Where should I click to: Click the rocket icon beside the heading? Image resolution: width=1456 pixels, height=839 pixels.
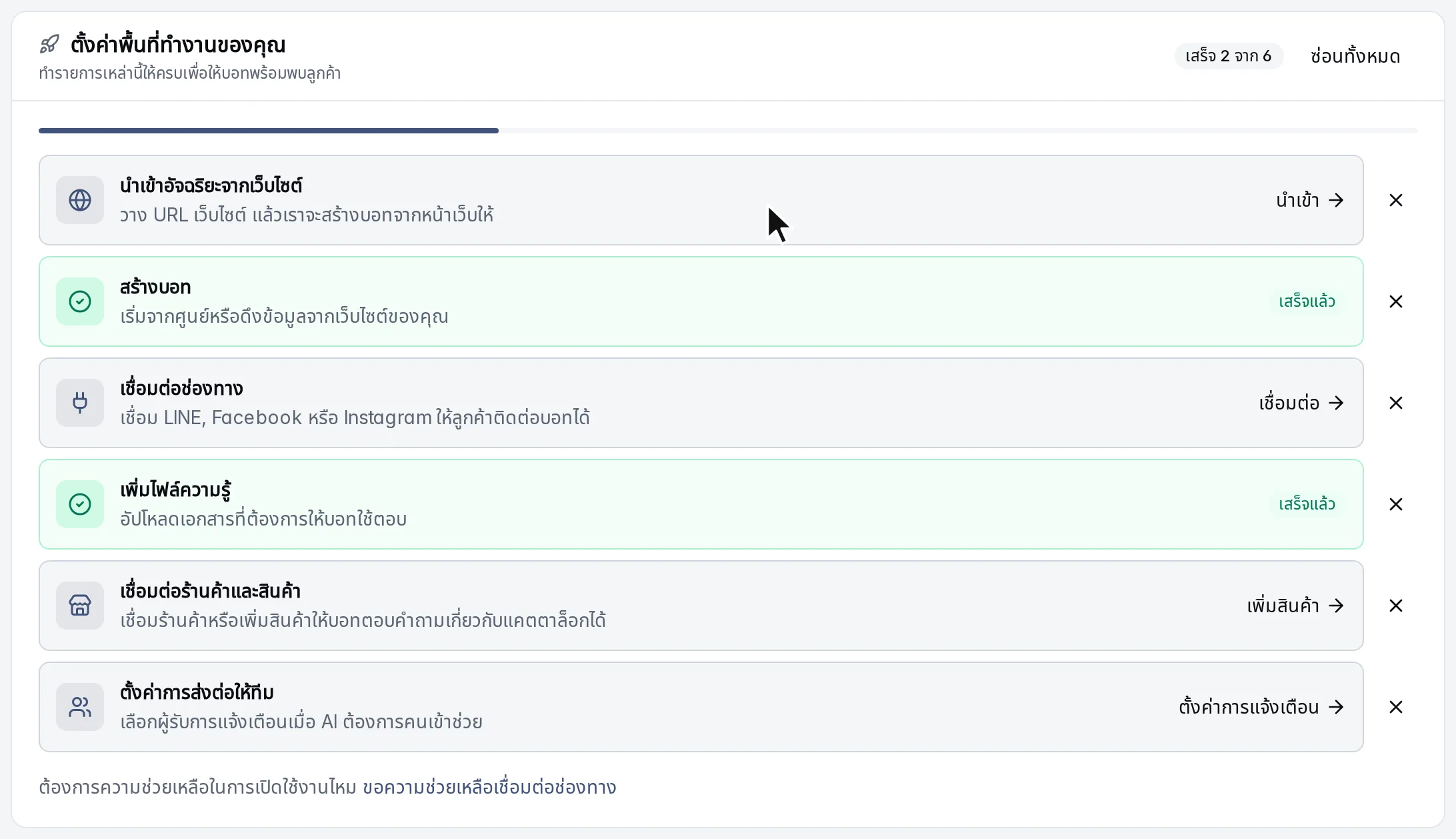point(49,45)
